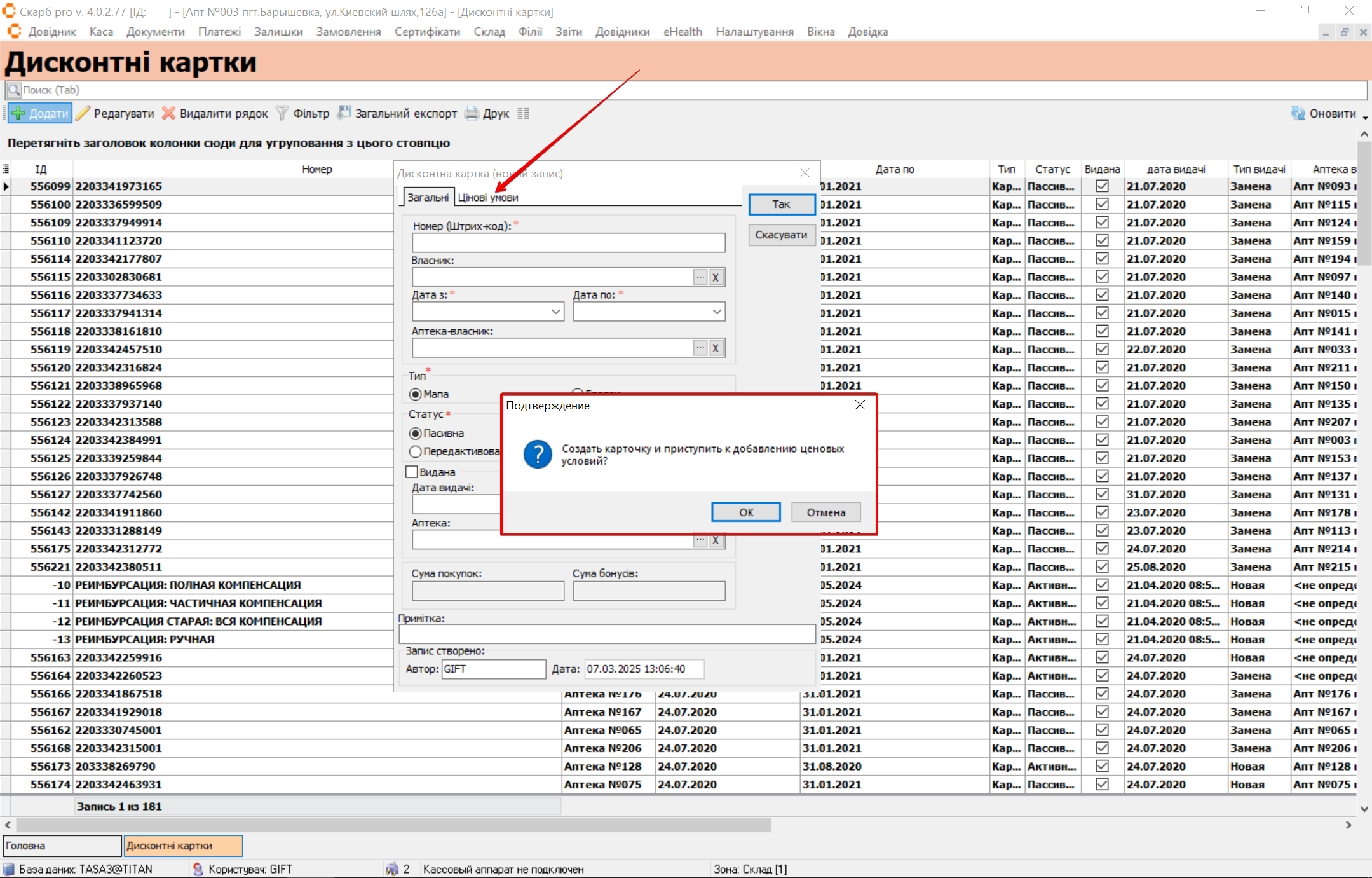Click the horizontal scrollbar below the grid

pyautogui.click(x=394, y=825)
